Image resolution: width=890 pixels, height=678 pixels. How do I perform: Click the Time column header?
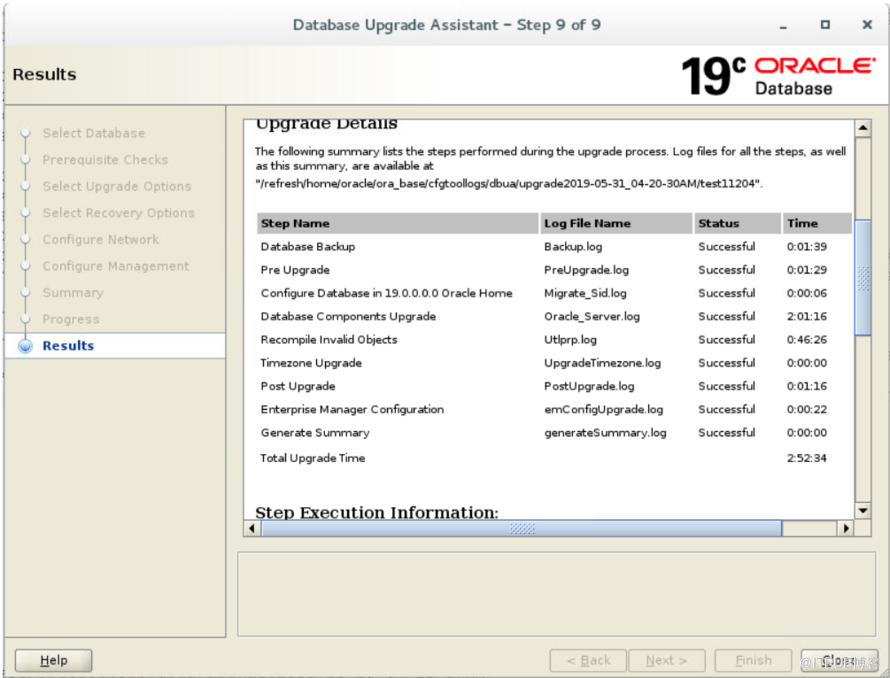(x=802, y=223)
